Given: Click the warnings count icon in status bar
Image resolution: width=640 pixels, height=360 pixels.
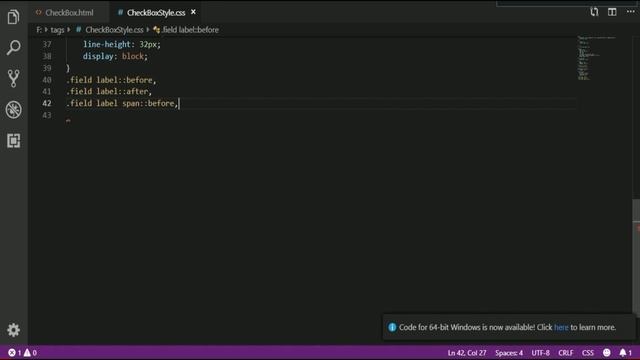Looking at the screenshot, I should click(x=30, y=353).
